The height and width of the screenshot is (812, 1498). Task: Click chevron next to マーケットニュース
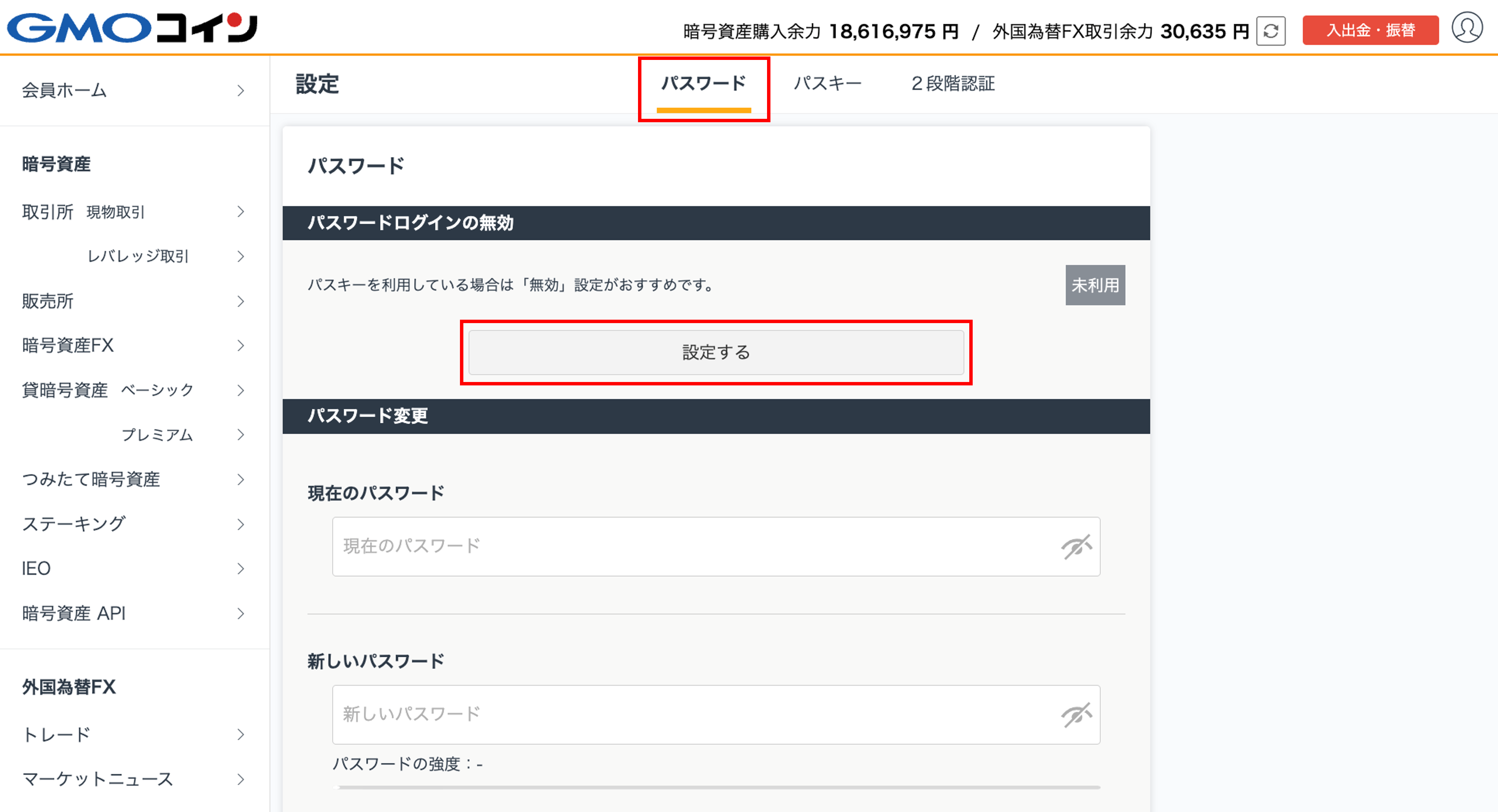point(241,779)
